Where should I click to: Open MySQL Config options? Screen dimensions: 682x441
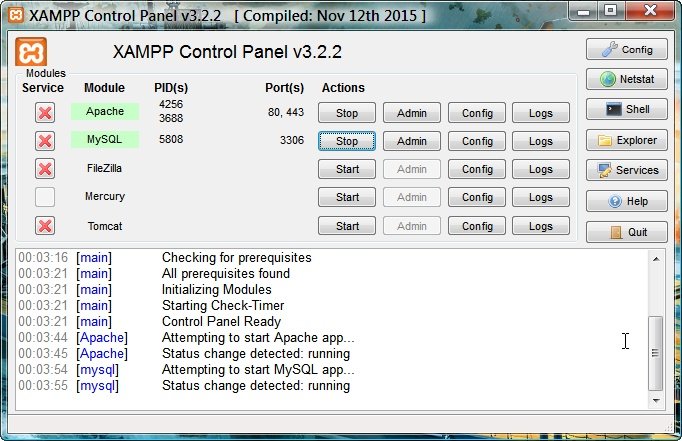(x=477, y=141)
